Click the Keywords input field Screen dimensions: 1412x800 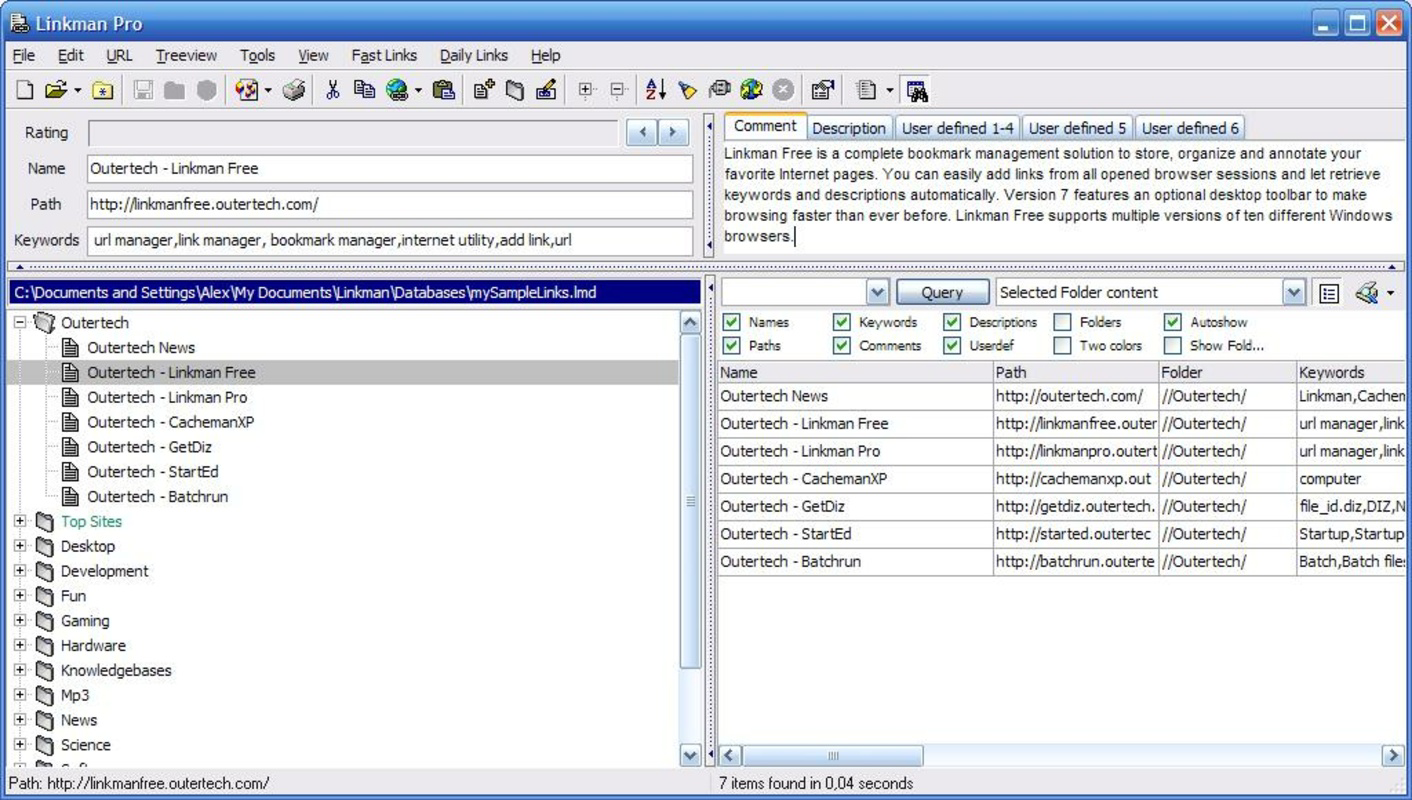click(390, 240)
